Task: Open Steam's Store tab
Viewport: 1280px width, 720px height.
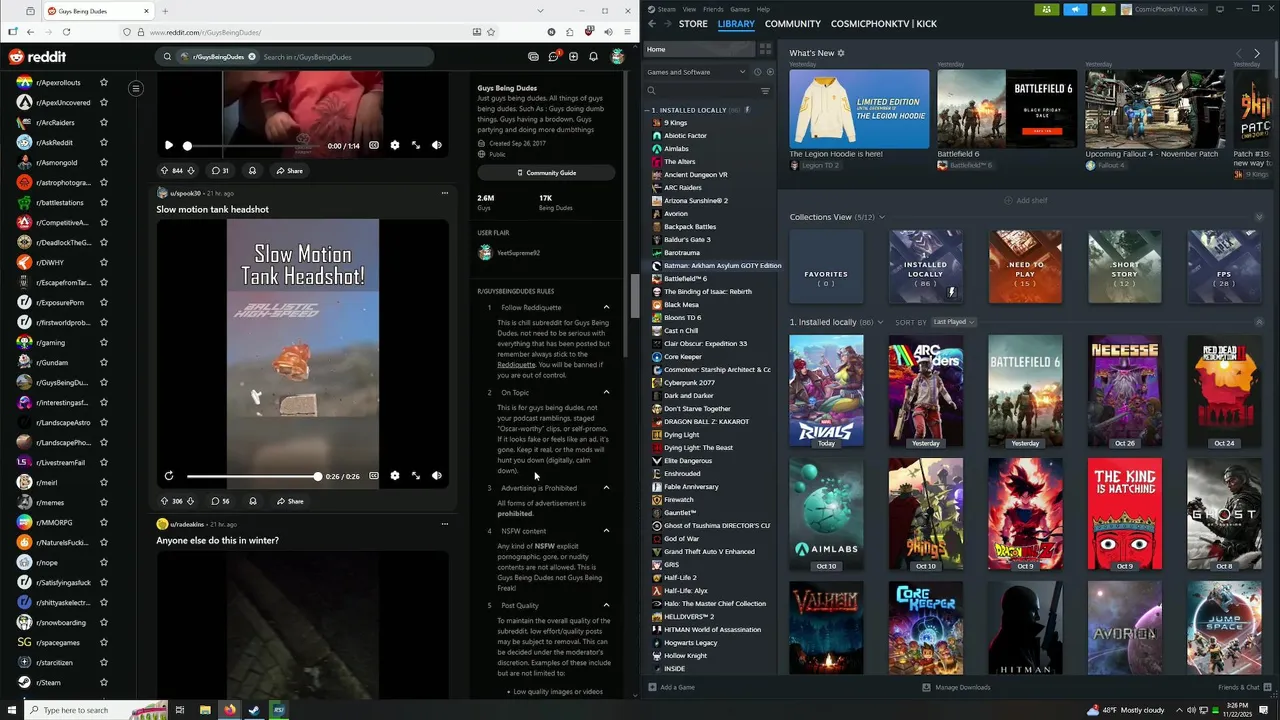Action: click(693, 24)
